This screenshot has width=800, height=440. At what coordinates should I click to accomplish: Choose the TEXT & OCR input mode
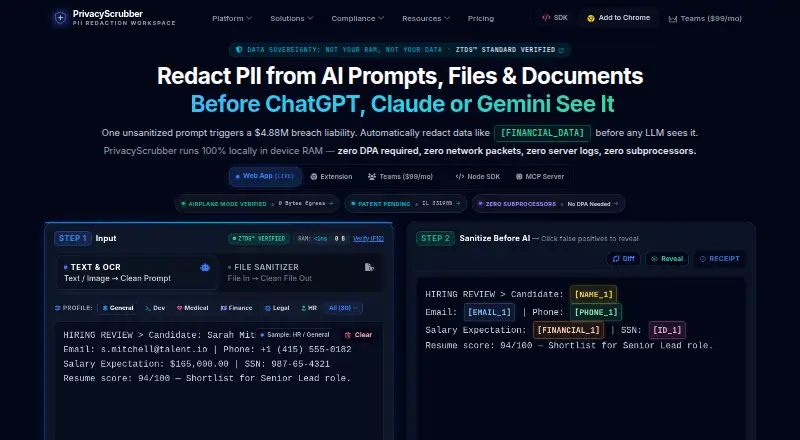pos(137,273)
